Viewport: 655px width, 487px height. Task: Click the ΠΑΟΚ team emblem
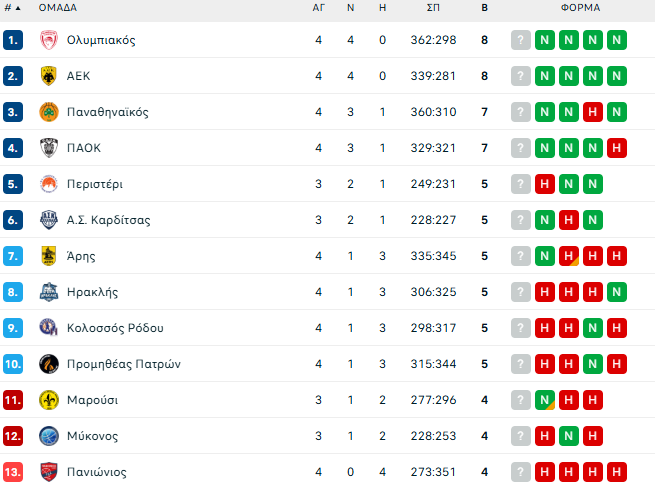[48, 148]
